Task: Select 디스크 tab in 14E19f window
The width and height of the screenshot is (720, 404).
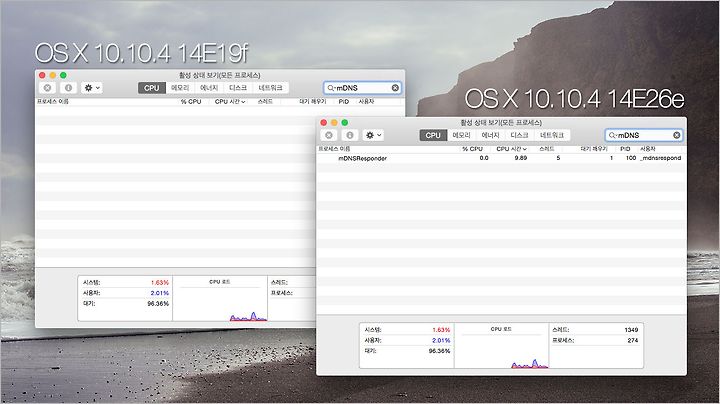Action: 238,88
